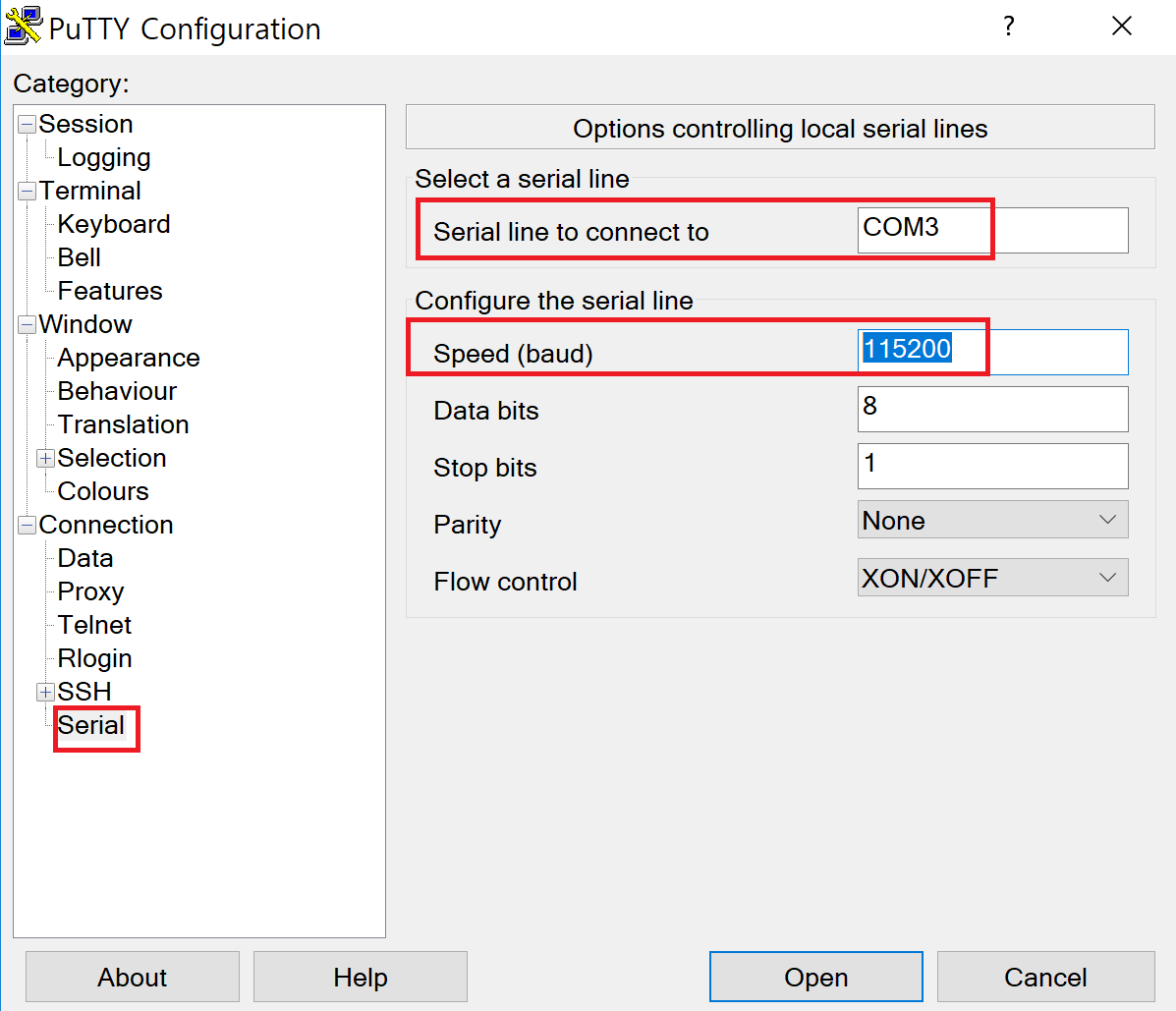Select the Session category
This screenshot has width=1176, height=1011.
(85, 124)
